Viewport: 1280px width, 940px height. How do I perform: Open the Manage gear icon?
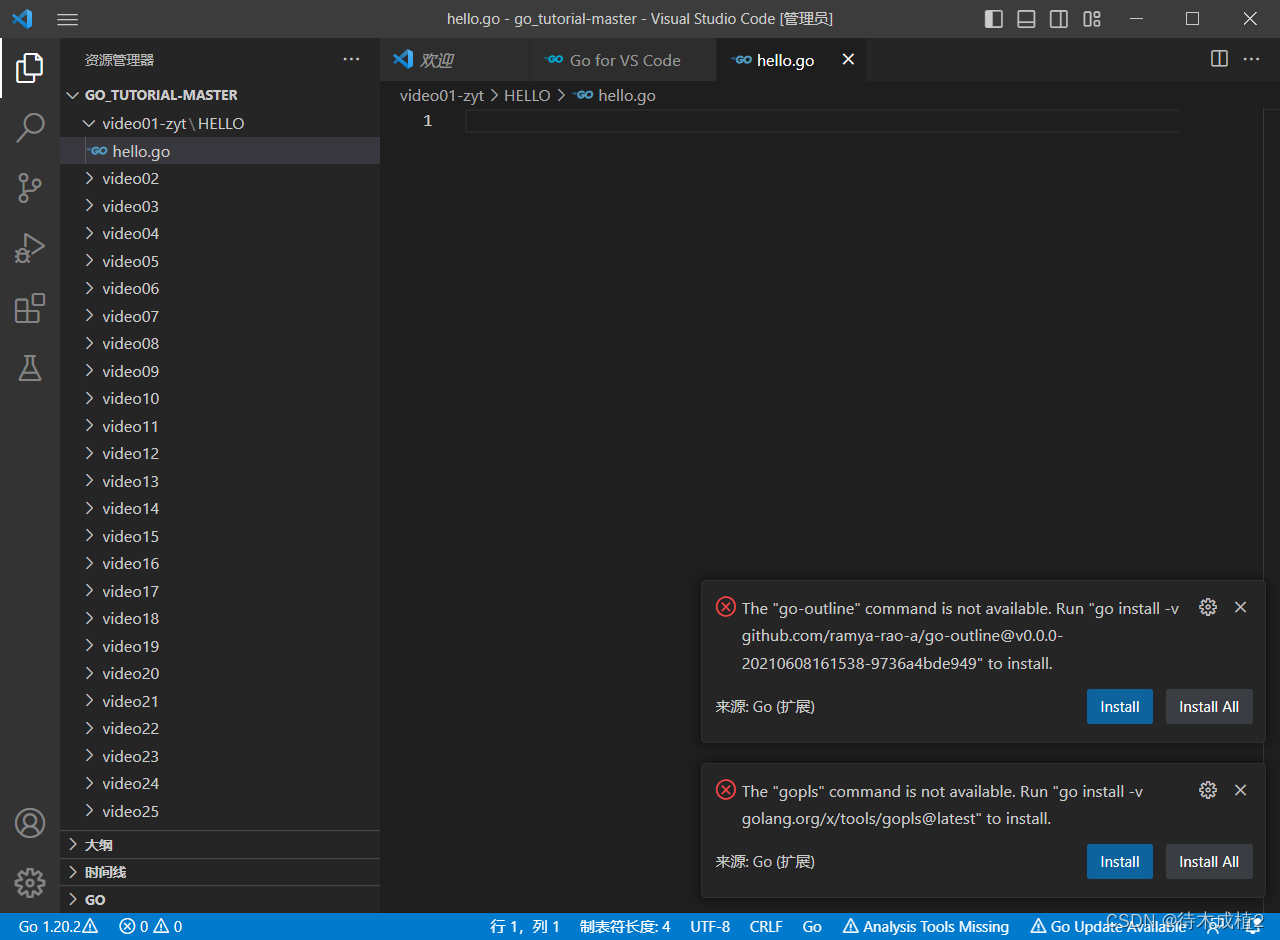pos(30,883)
